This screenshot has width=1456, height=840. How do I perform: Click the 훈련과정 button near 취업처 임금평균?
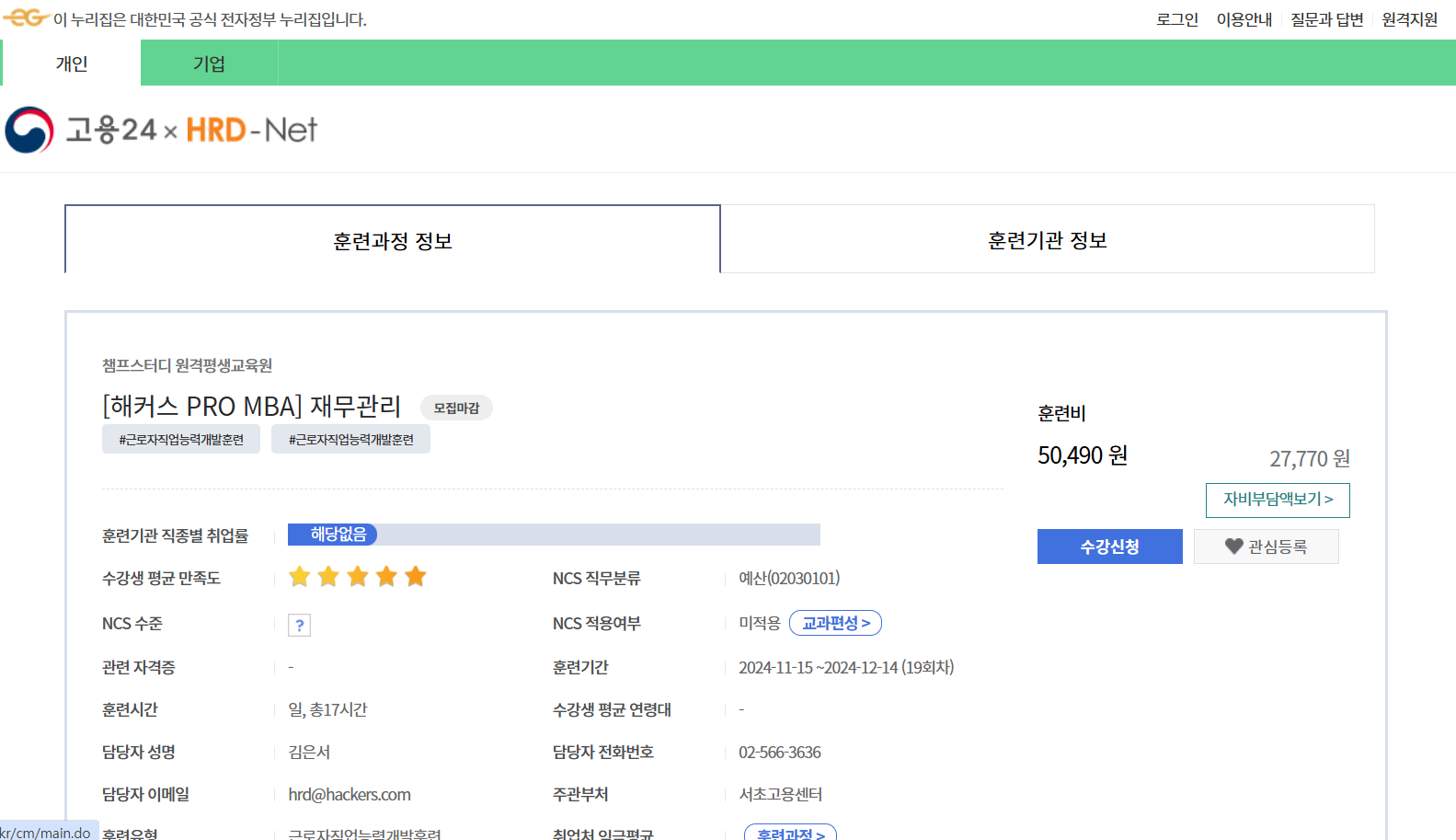[x=790, y=833]
